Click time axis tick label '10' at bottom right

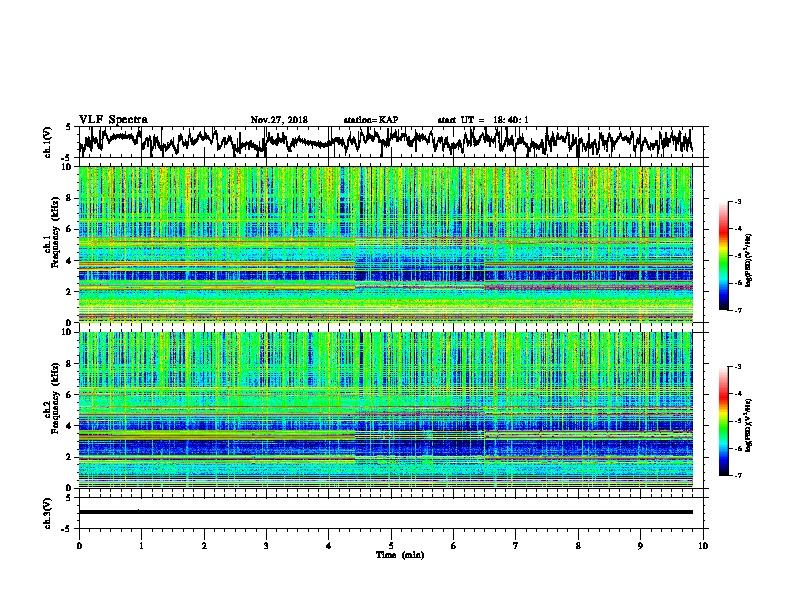(703, 546)
